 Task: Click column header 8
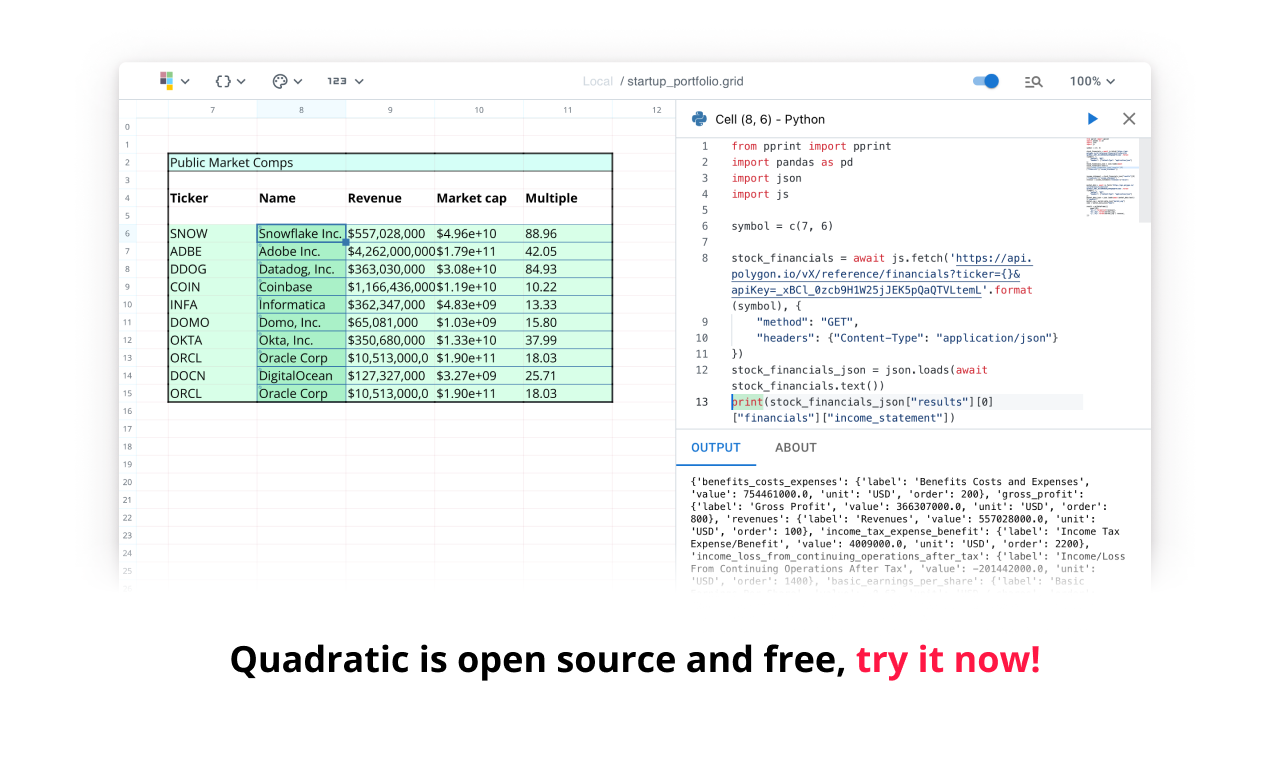click(301, 109)
